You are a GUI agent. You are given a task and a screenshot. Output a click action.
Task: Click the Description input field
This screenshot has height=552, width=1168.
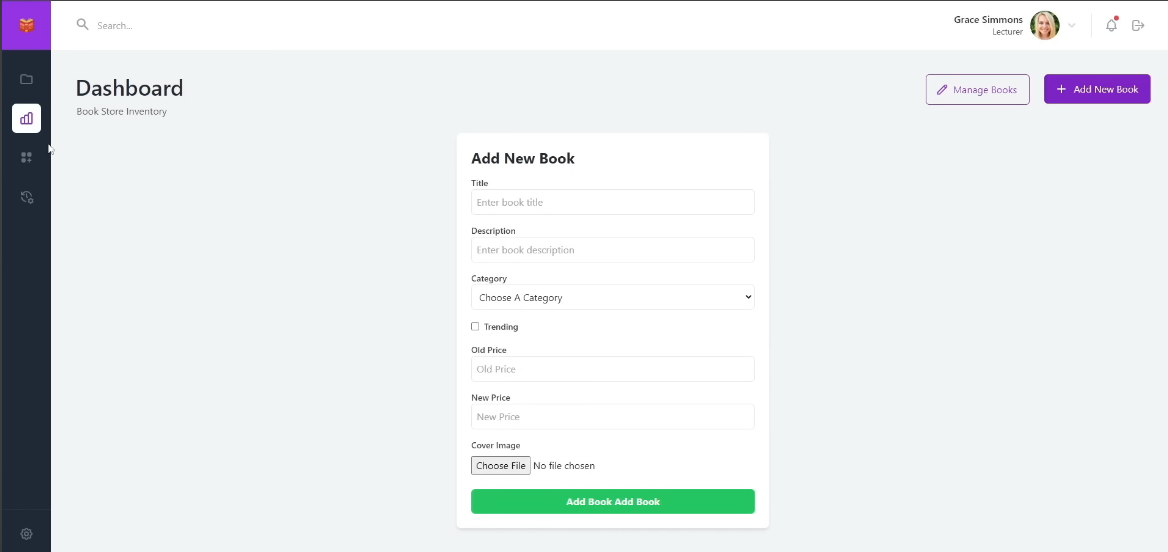(x=612, y=250)
